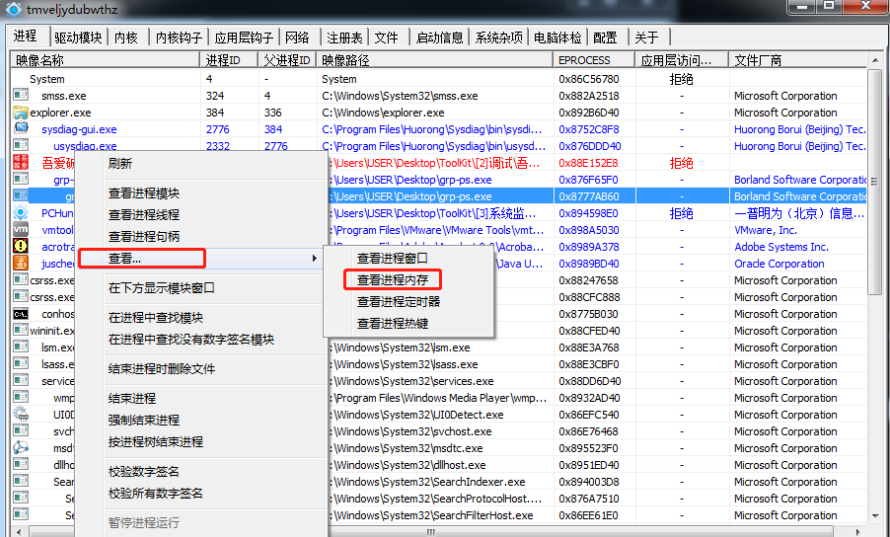Open the 配置 tab

605,37
